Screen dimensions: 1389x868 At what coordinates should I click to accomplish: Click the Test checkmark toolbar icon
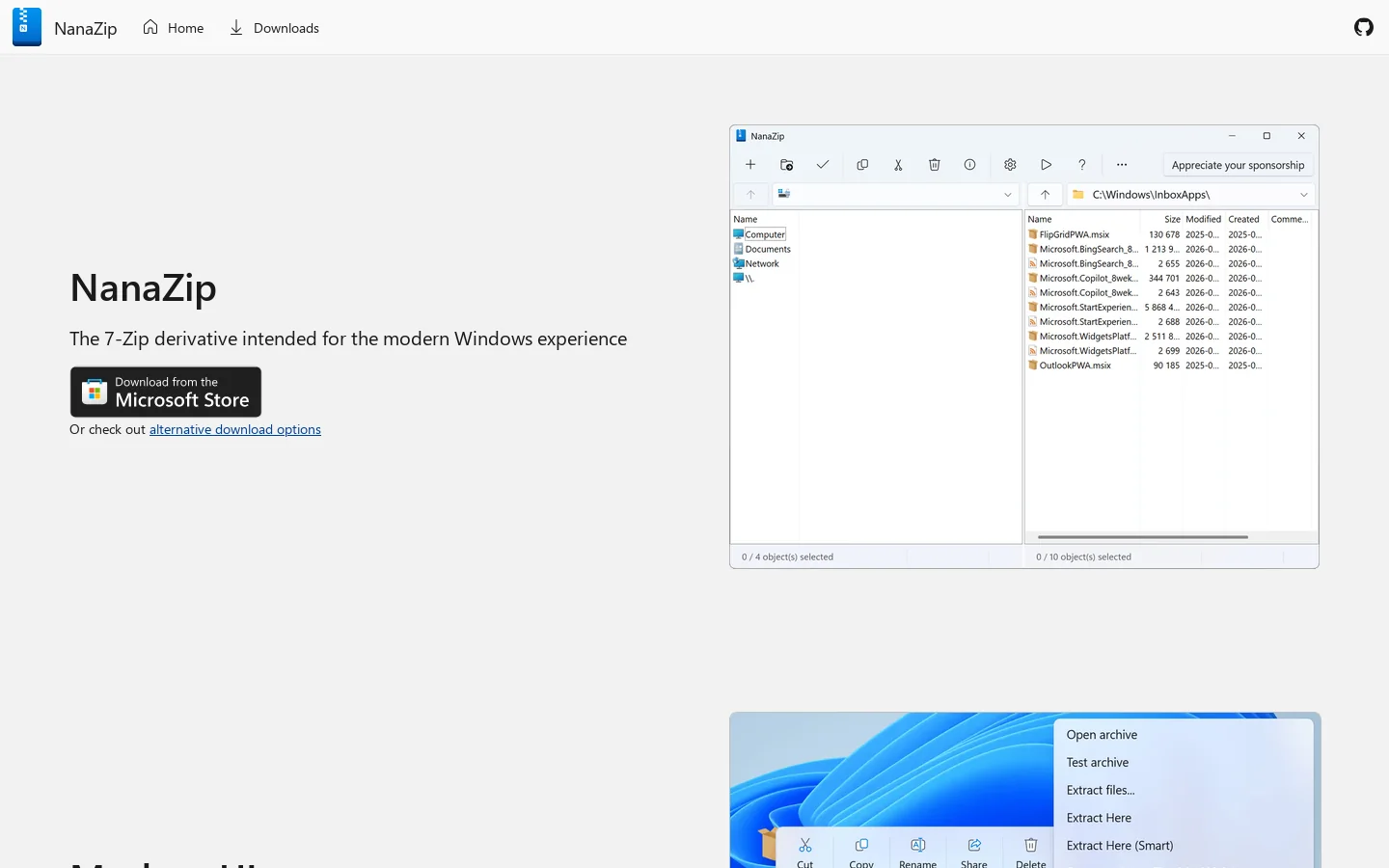click(823, 165)
